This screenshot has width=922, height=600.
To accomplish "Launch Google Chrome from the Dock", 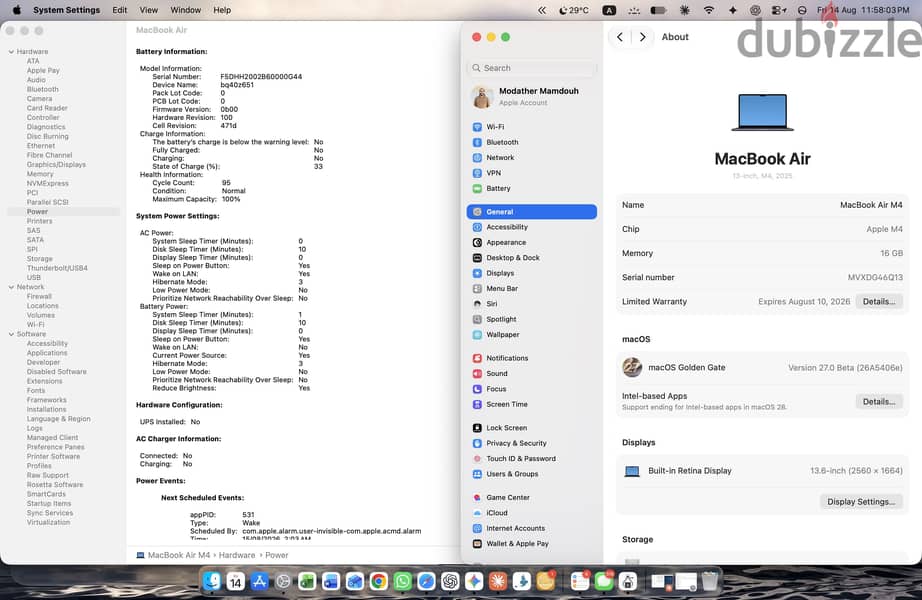I will [x=379, y=582].
